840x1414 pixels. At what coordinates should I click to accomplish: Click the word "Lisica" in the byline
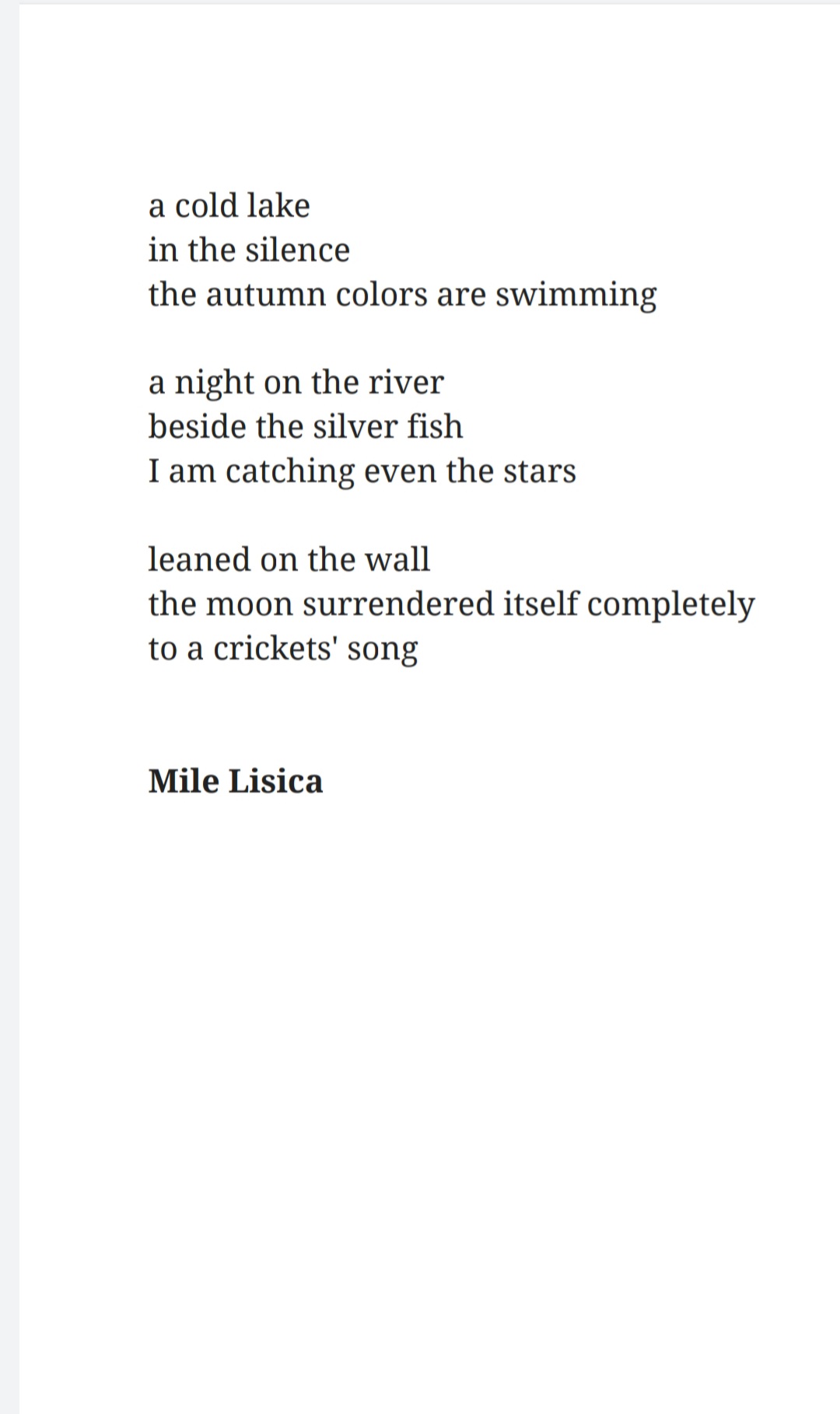coord(275,781)
